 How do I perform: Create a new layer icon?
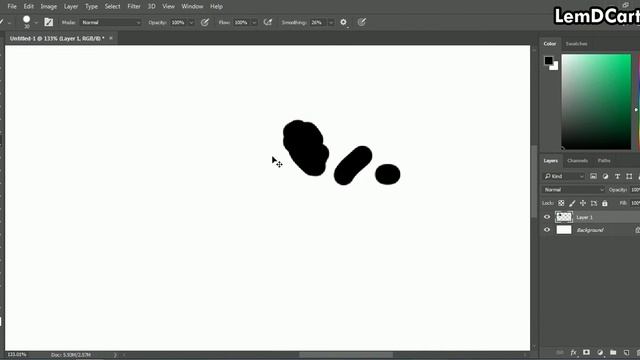(627, 352)
